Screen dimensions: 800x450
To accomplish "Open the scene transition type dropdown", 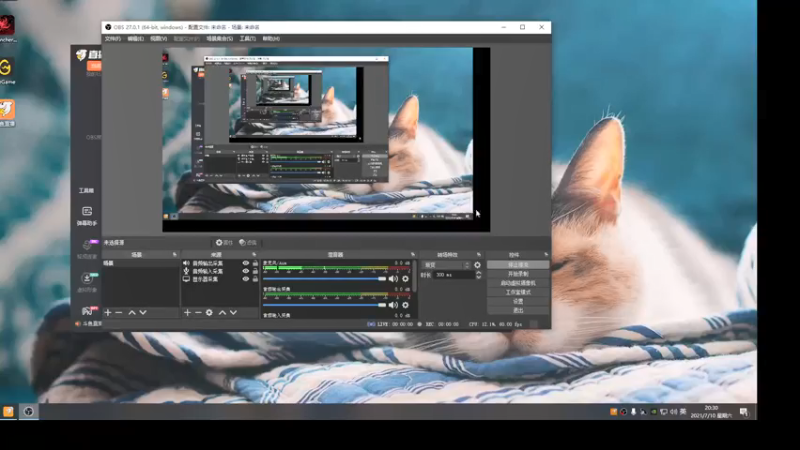I will (446, 265).
